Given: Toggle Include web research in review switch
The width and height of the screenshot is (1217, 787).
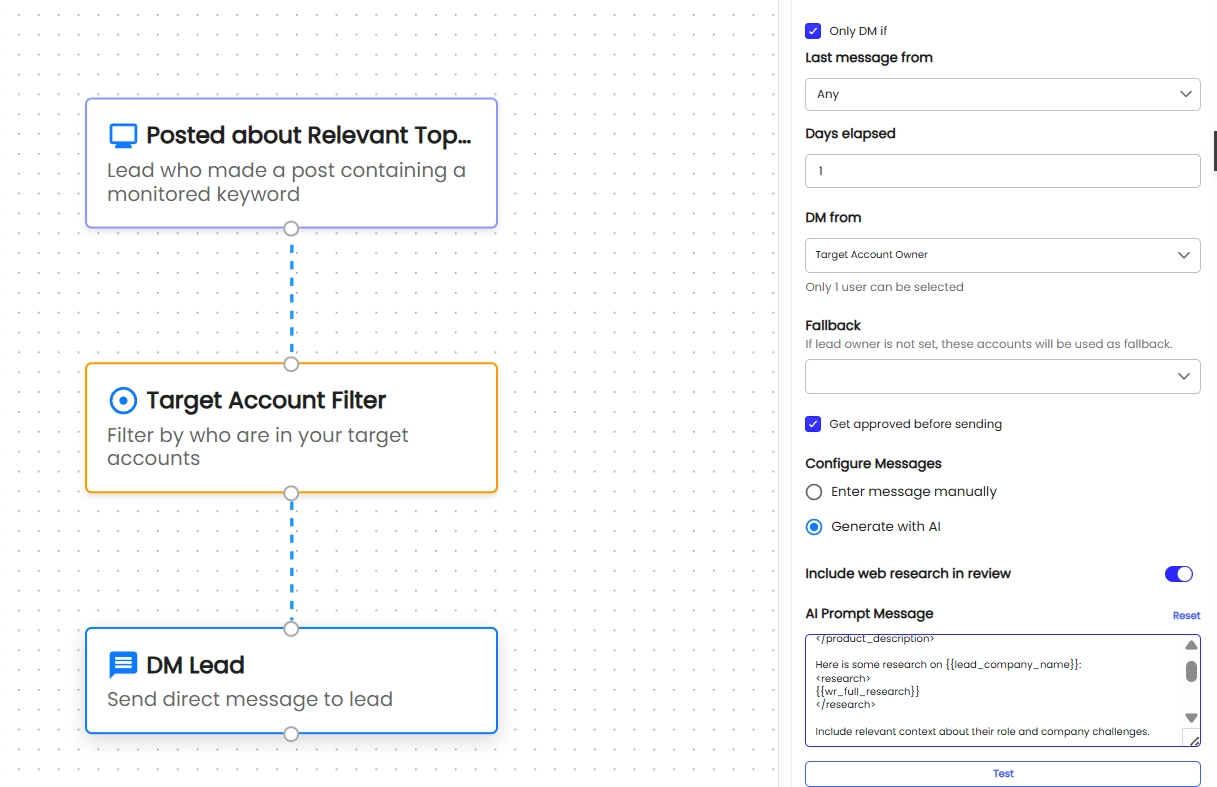Looking at the screenshot, I should point(1179,574).
